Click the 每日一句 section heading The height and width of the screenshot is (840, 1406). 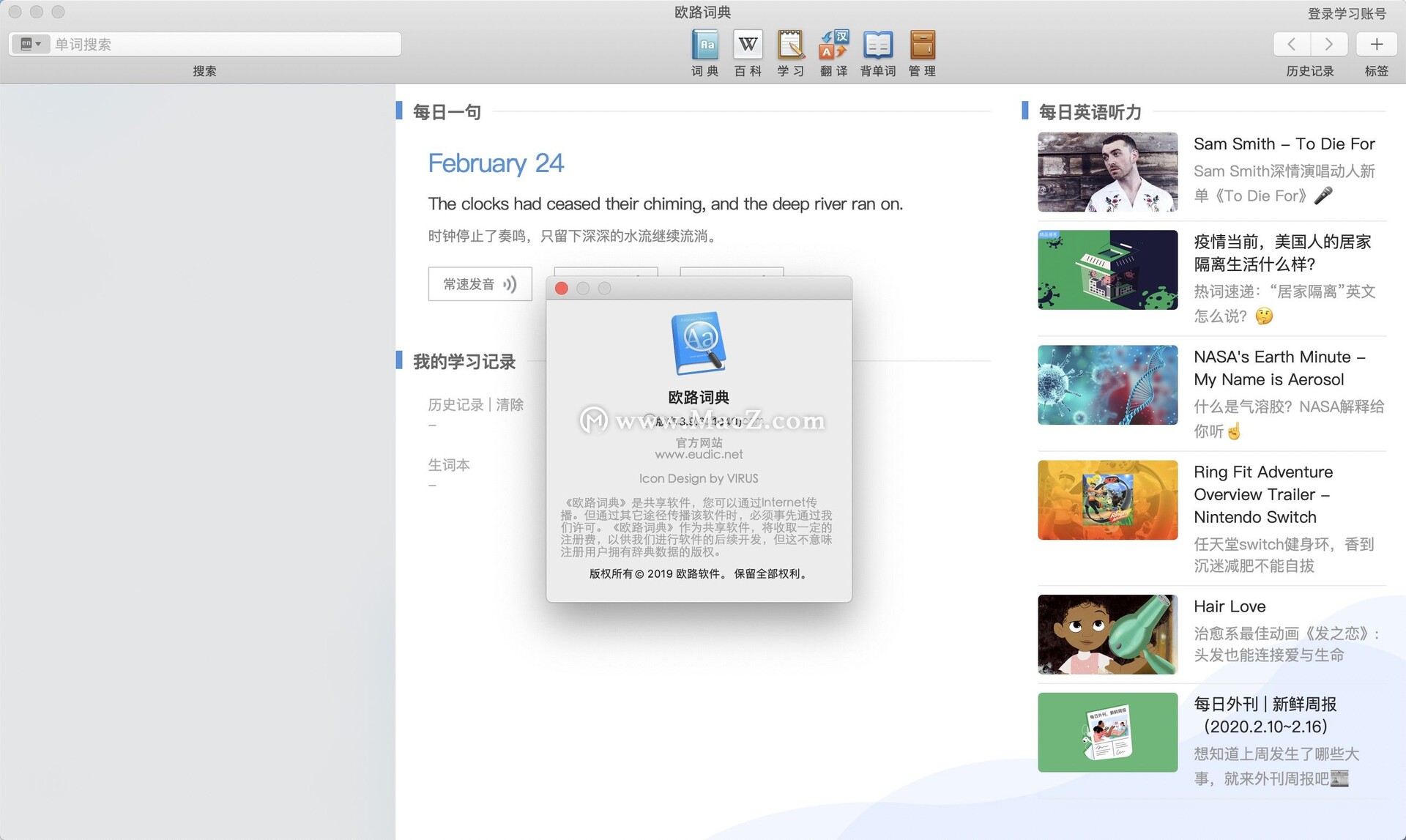pos(447,112)
